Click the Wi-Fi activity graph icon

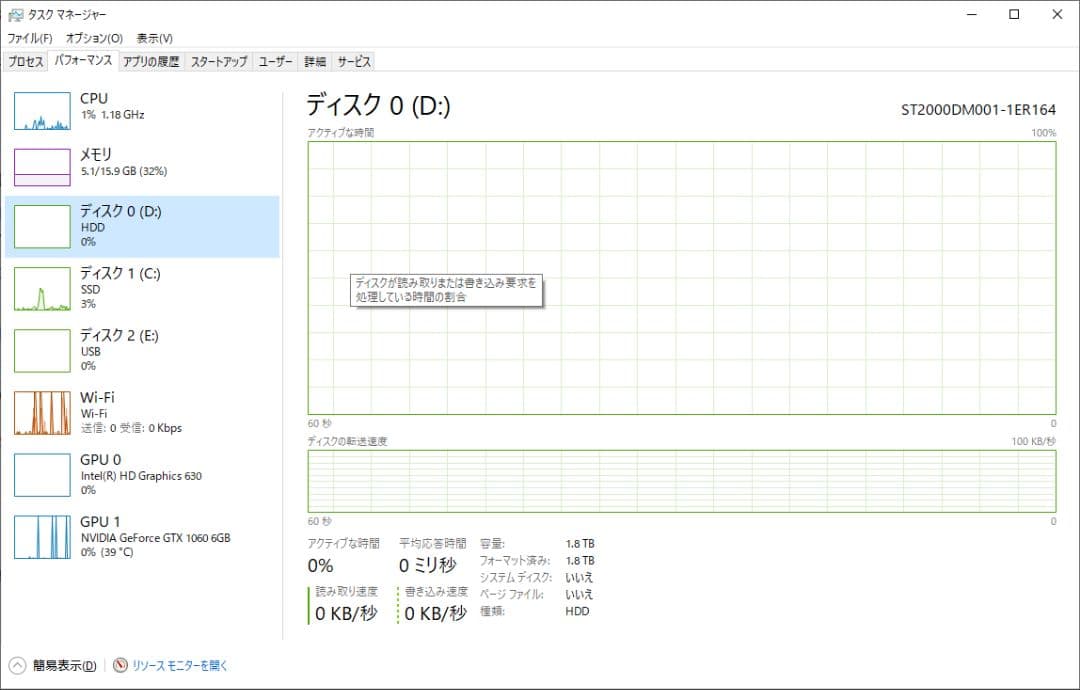pyautogui.click(x=42, y=413)
